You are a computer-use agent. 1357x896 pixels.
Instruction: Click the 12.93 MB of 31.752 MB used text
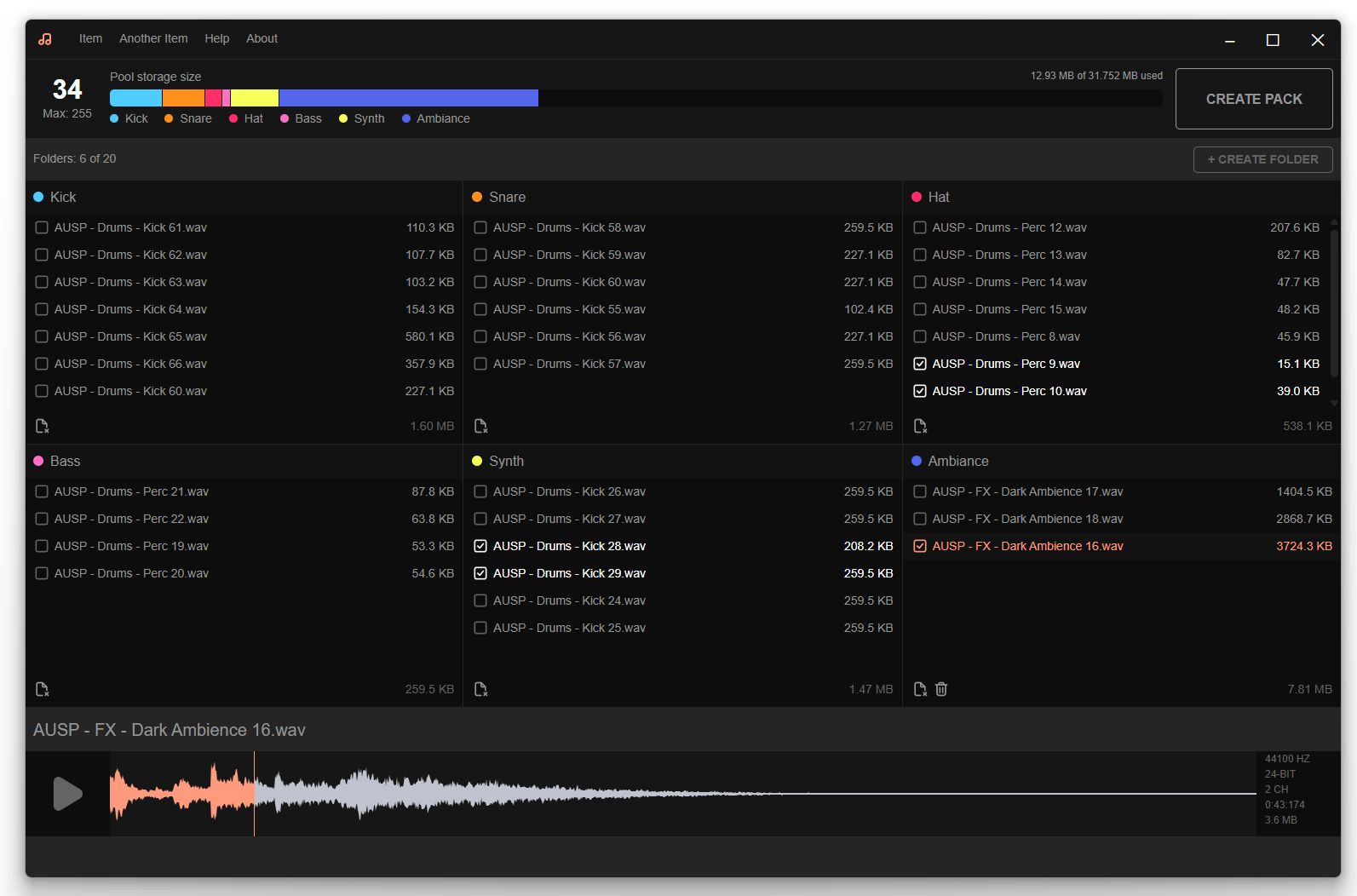click(1096, 76)
